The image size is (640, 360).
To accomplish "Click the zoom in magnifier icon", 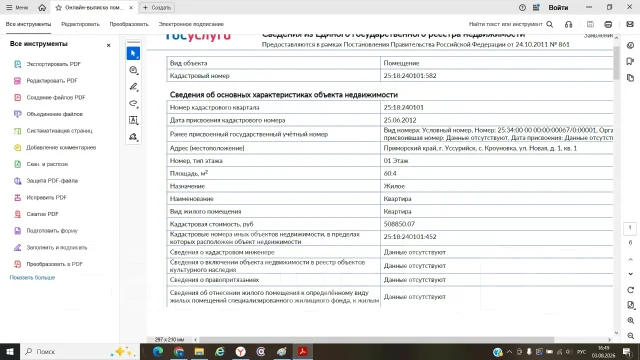I will pyautogui.click(x=630, y=321).
